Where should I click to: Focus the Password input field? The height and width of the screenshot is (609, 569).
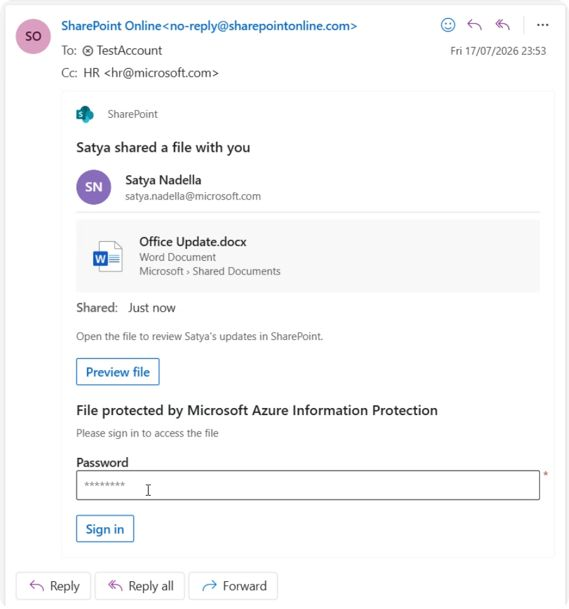[x=308, y=485]
